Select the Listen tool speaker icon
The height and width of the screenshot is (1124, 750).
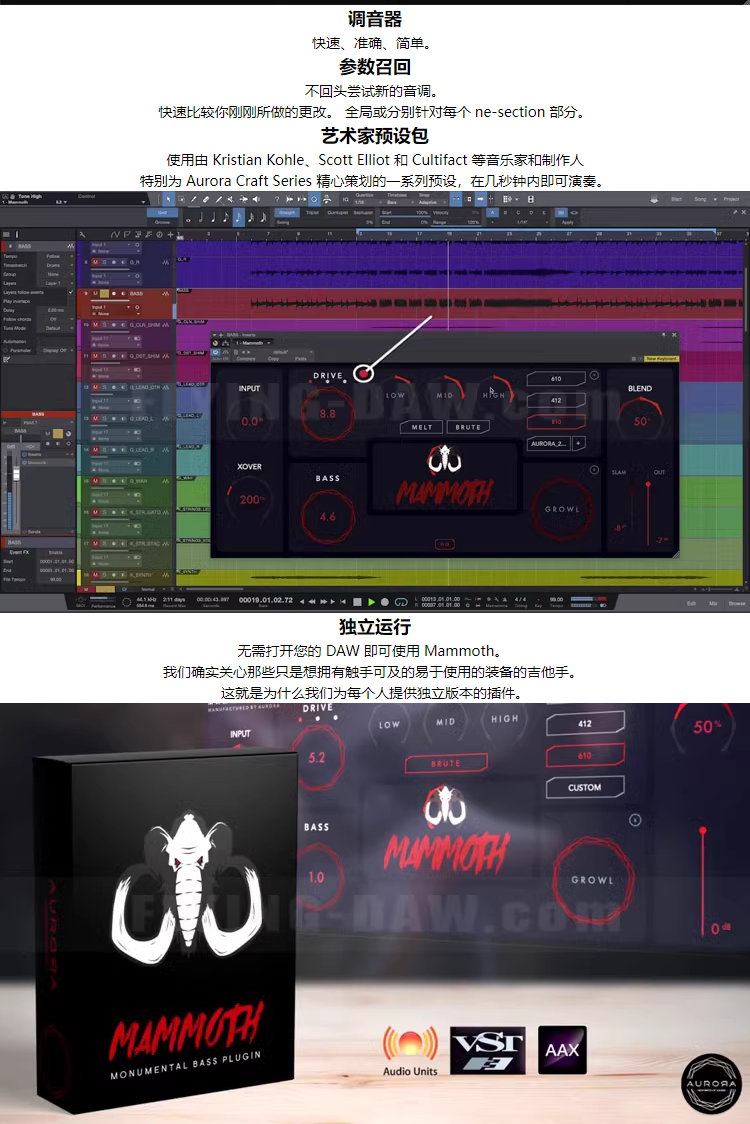point(256,199)
